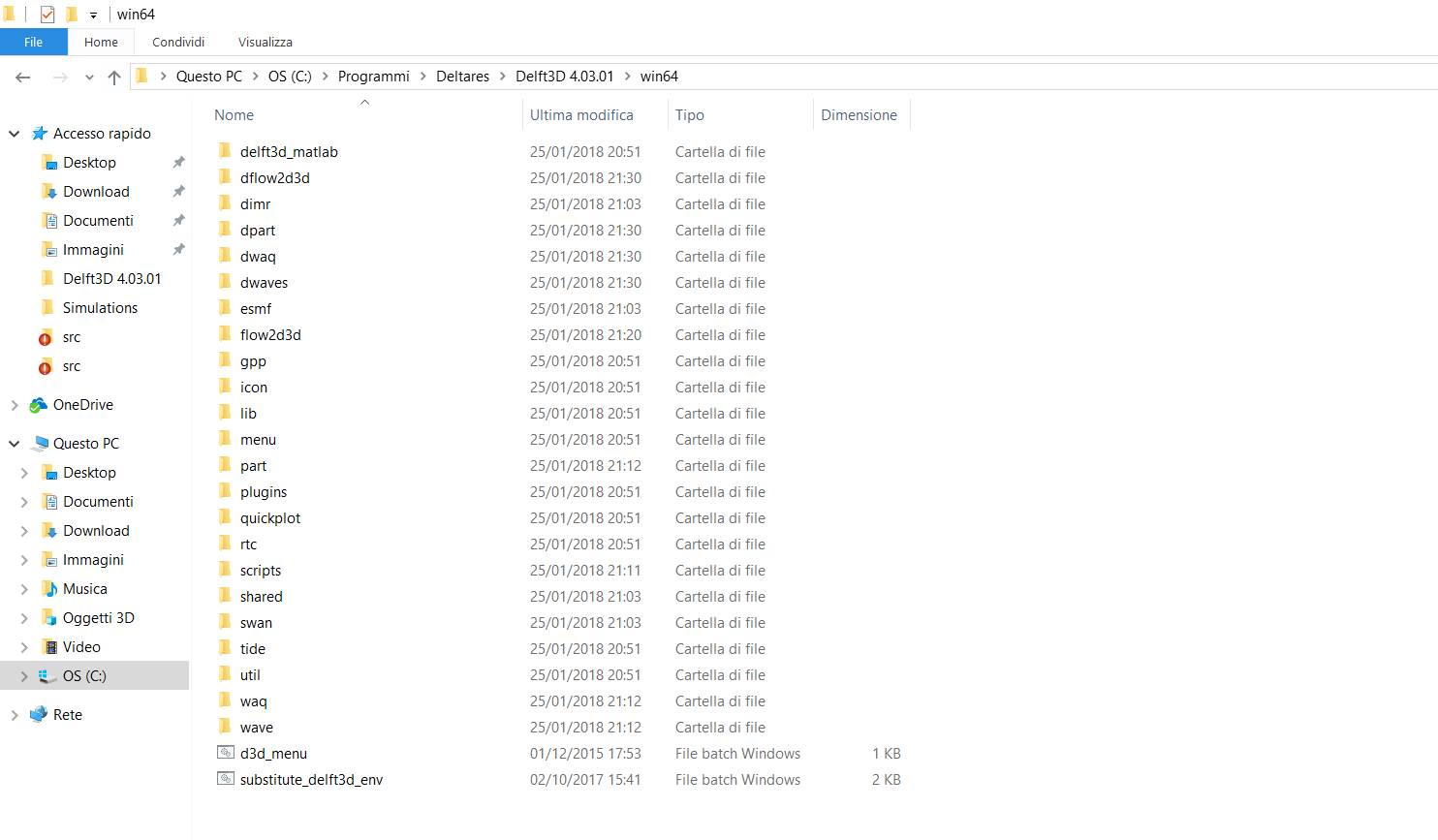Select the substitute_delft3d_env batch file icon
Image resolution: width=1438 pixels, height=840 pixels.
coord(226,779)
